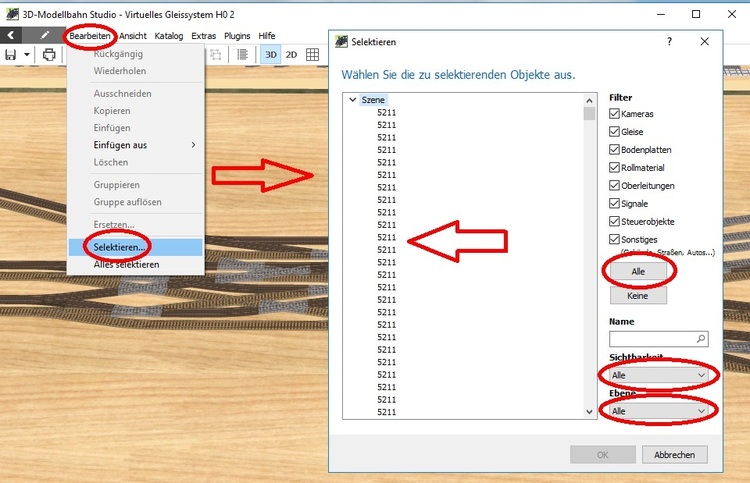Toggle the Bodenplatten filter checkbox
The width and height of the screenshot is (750, 483).
615,150
